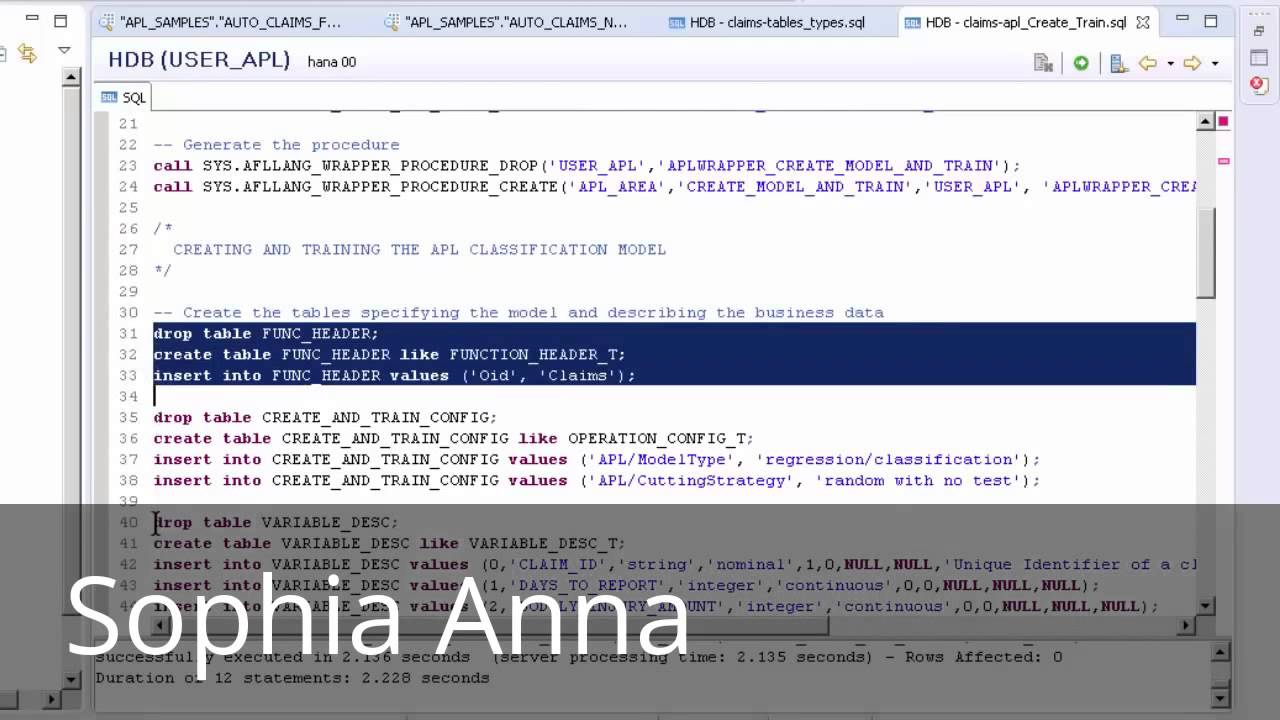
Task: Place cursor in AFLLANG_WRAPPER_PROCEDURE_CREATE call line
Action: [x=674, y=187]
